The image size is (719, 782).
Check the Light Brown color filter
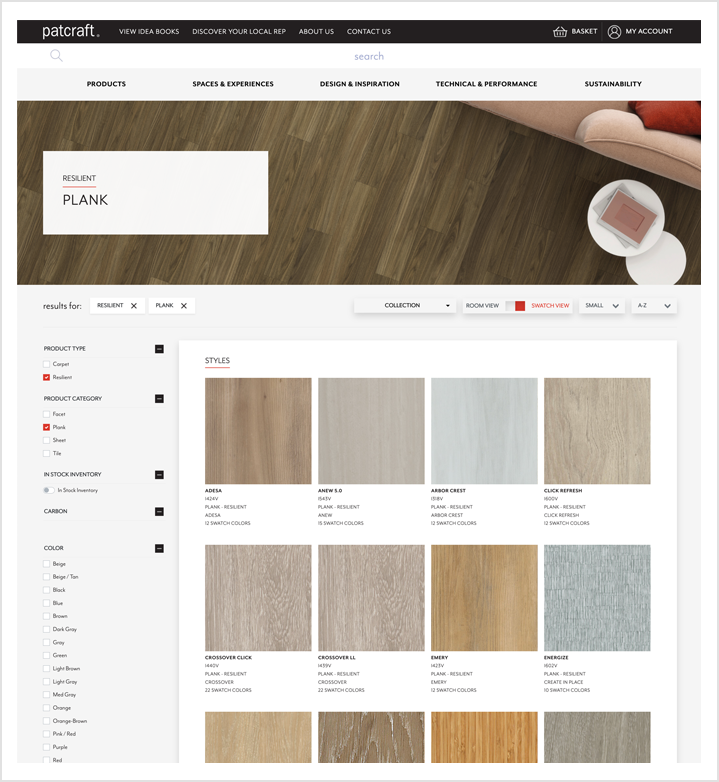pyautogui.click(x=46, y=669)
